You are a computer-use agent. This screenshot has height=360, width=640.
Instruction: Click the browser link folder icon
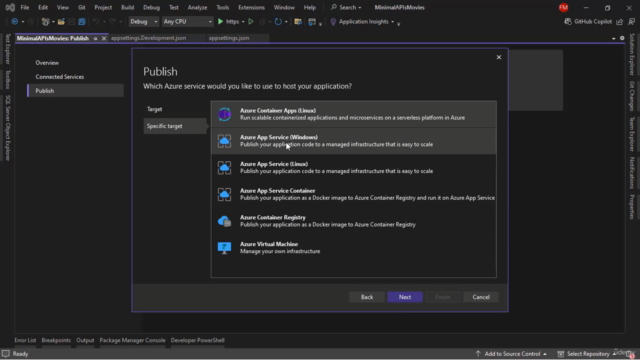pyautogui.click(x=298, y=22)
